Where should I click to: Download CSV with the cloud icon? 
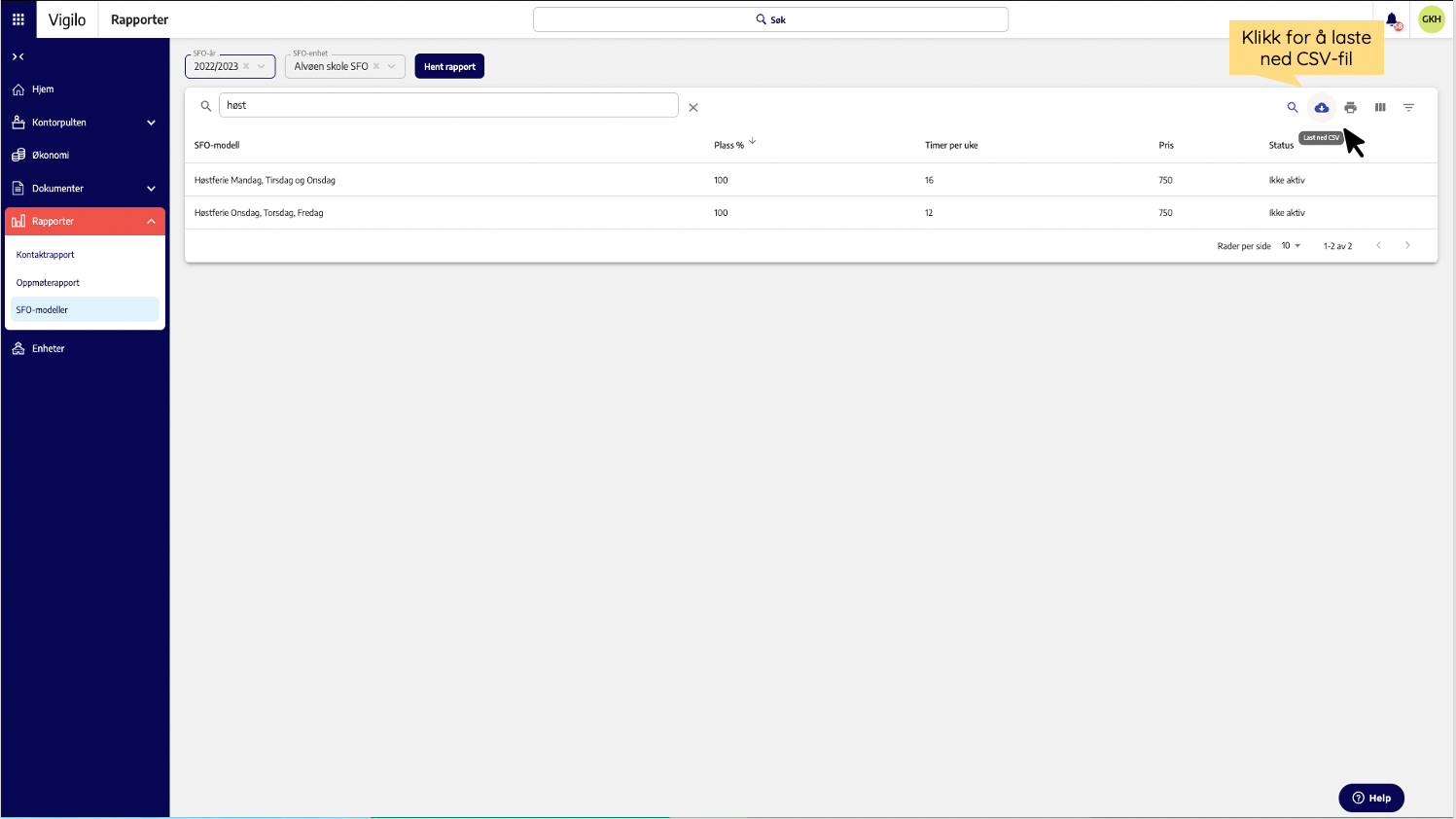pyautogui.click(x=1322, y=108)
